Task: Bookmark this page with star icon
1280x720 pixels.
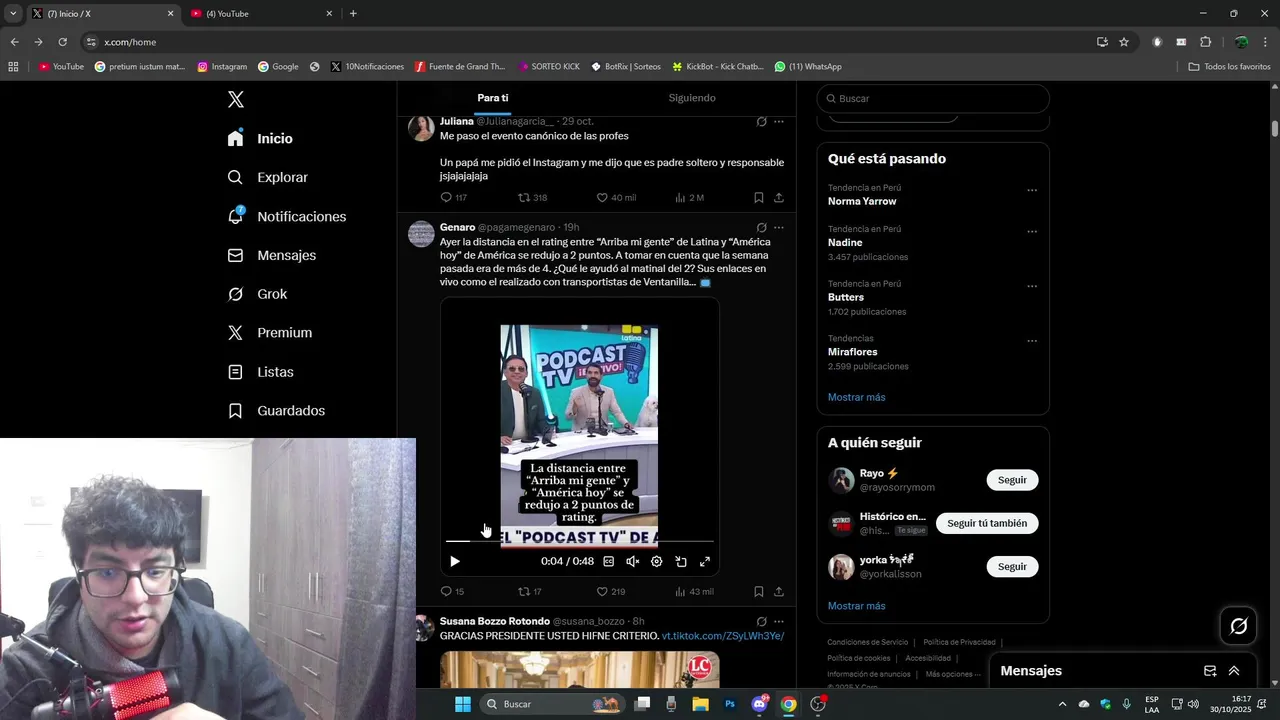Action: point(1124,42)
